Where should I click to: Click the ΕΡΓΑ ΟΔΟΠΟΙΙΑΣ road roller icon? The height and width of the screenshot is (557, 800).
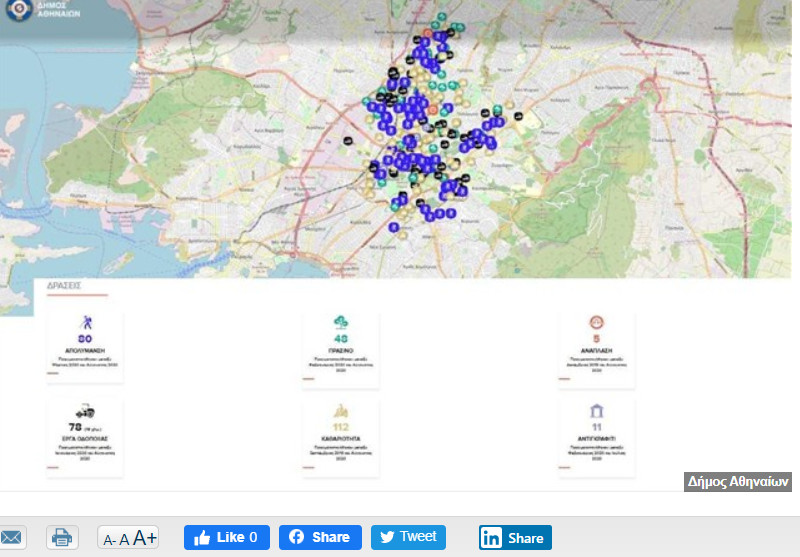pos(84,410)
